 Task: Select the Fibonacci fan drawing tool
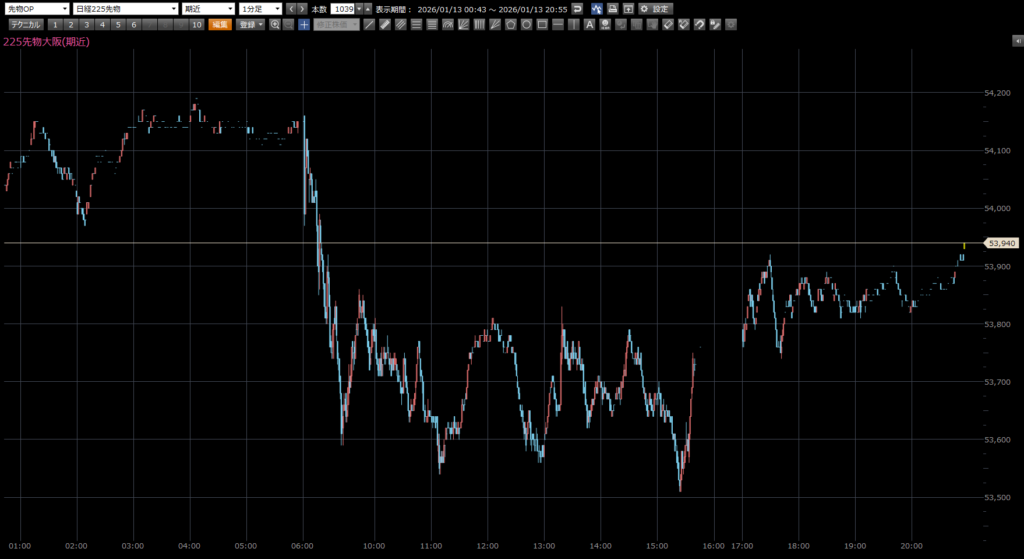[463, 24]
